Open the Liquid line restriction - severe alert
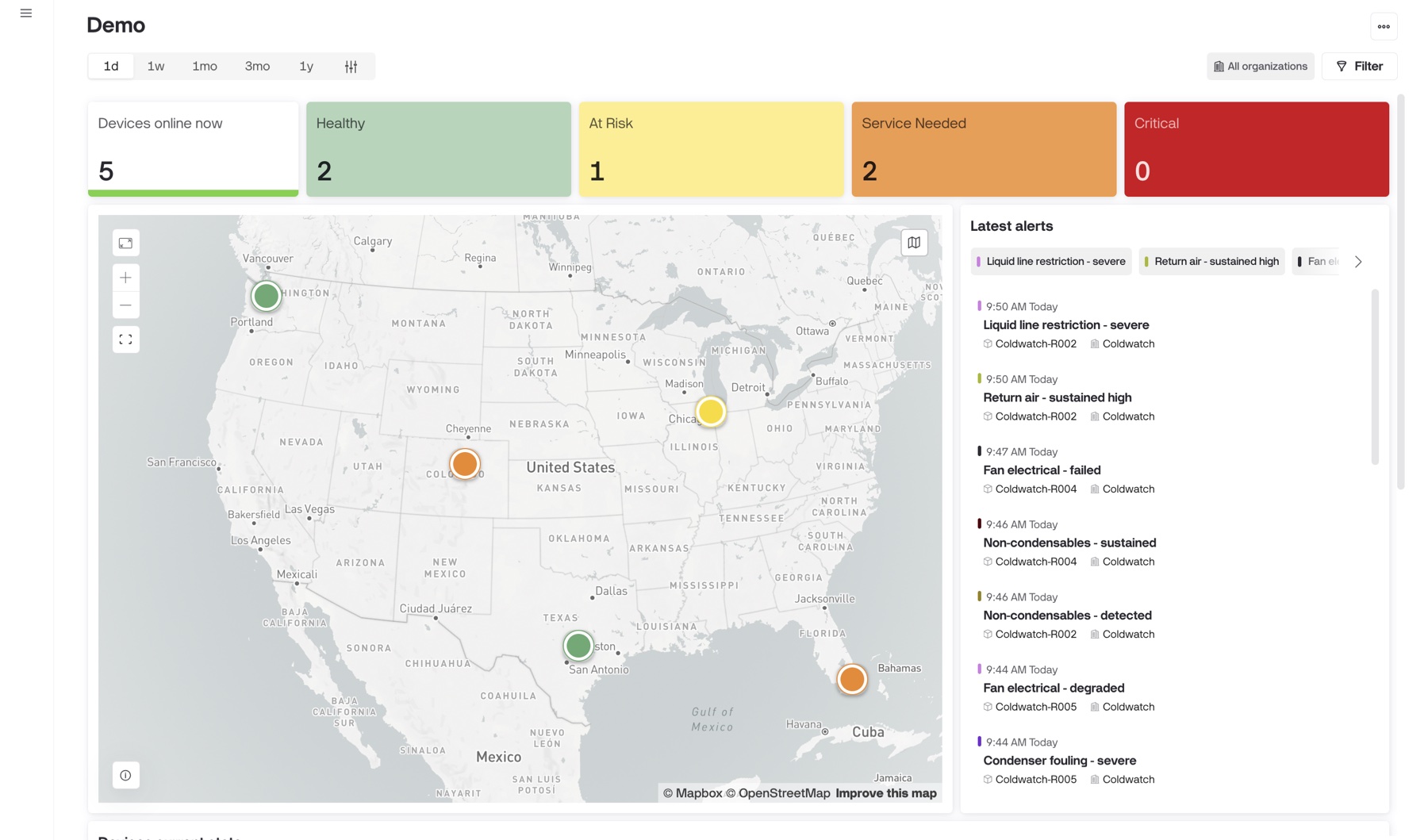This screenshot has height=840, width=1428. [x=1065, y=325]
